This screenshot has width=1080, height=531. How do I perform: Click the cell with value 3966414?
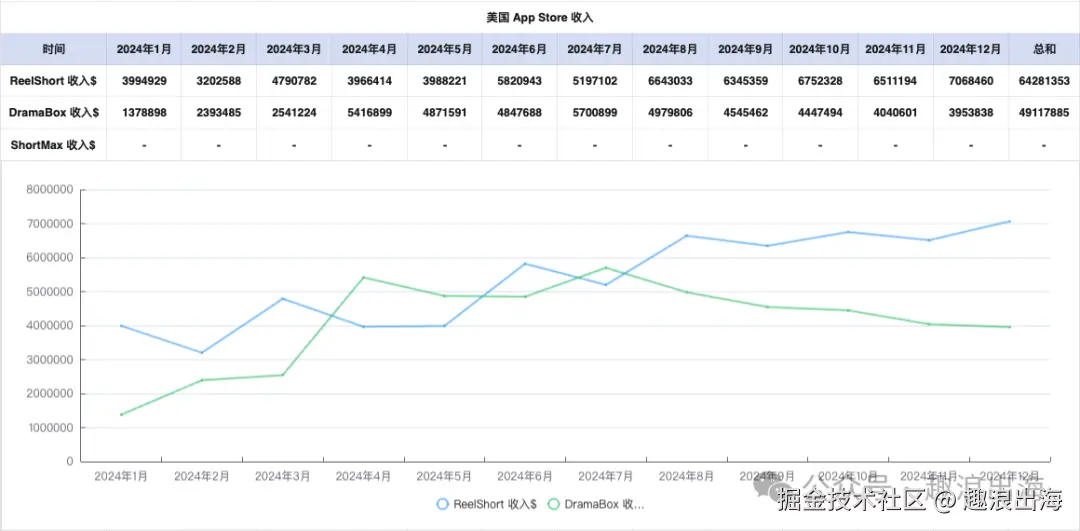(370, 81)
